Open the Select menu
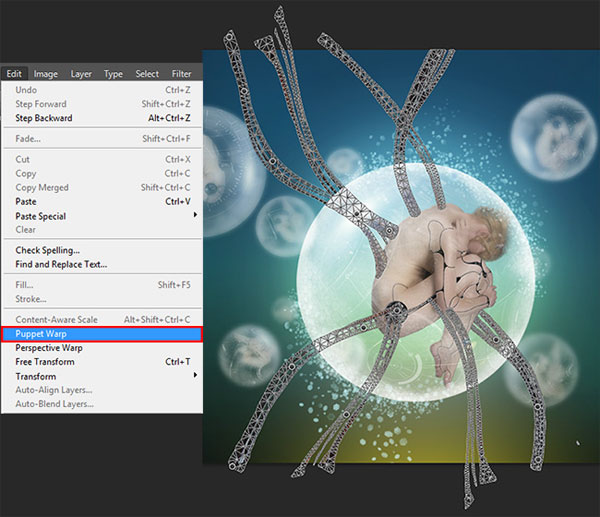The height and width of the screenshot is (517, 600). (x=147, y=73)
